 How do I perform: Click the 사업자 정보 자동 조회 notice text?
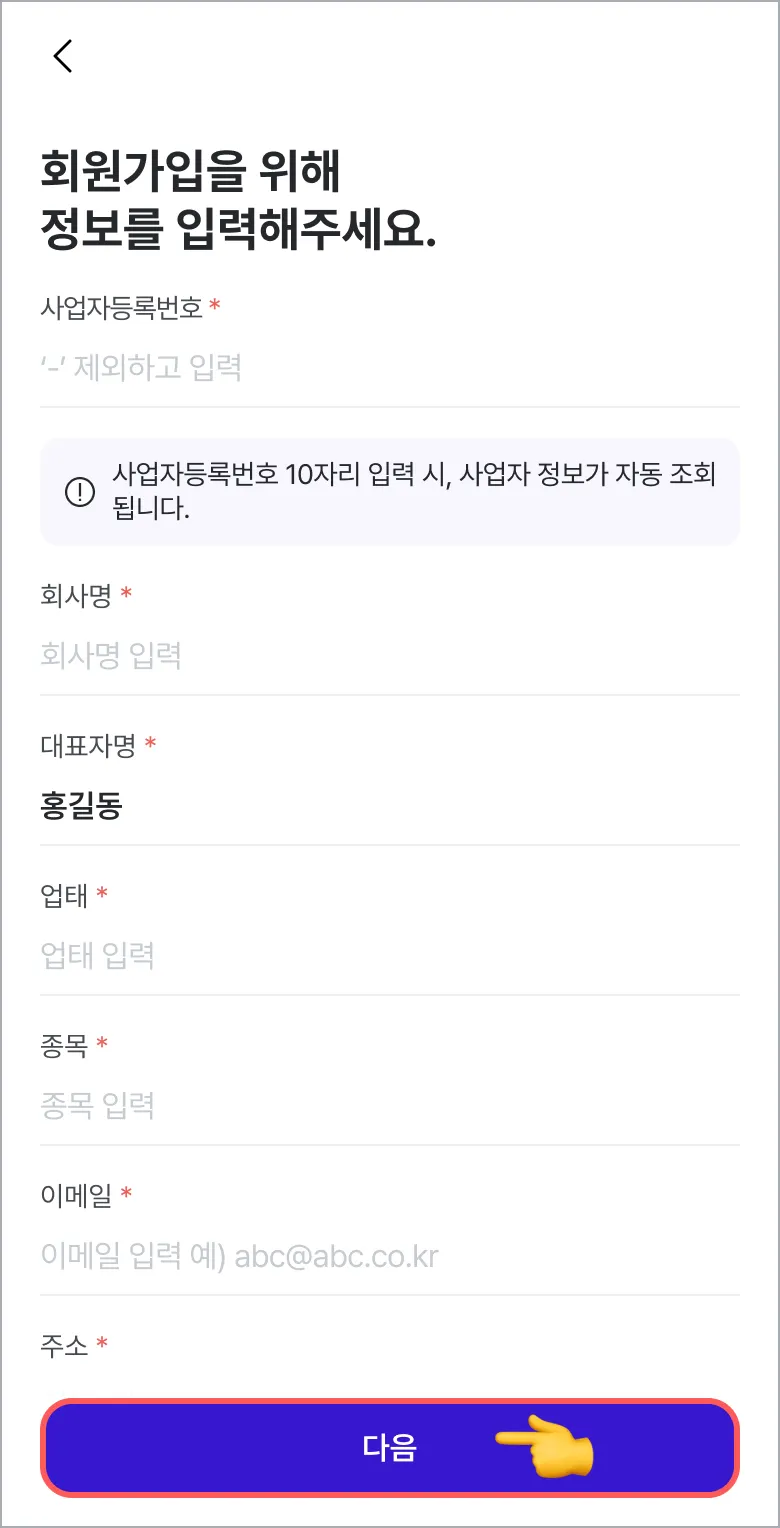[415, 491]
